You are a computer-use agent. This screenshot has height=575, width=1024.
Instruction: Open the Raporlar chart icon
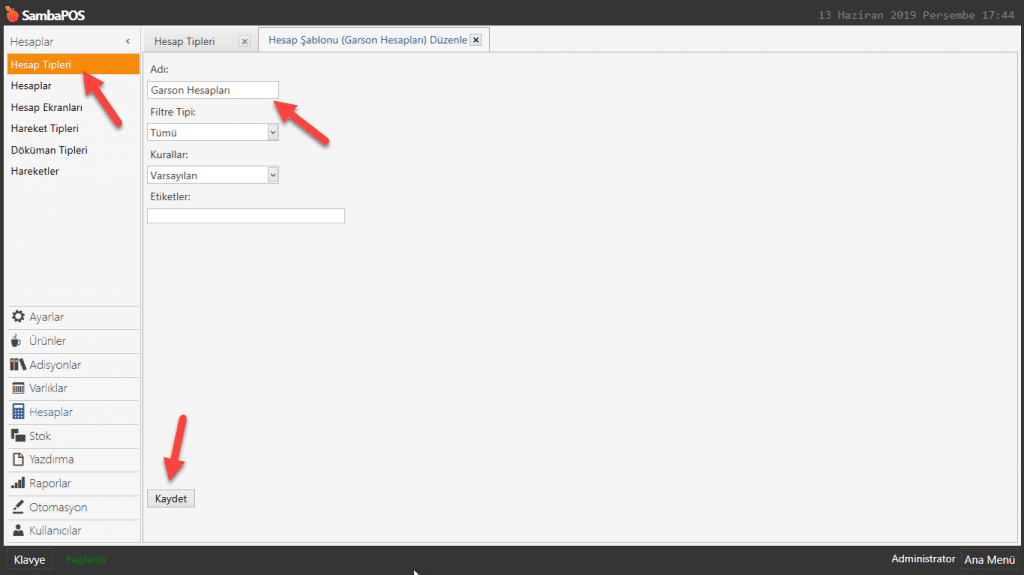pos(18,484)
